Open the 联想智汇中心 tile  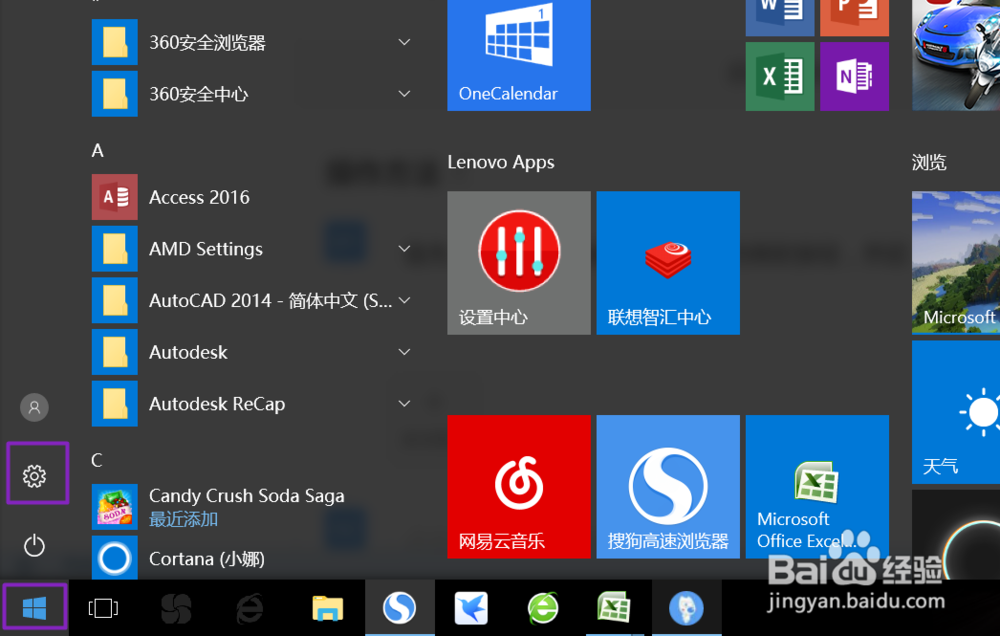coord(668,263)
